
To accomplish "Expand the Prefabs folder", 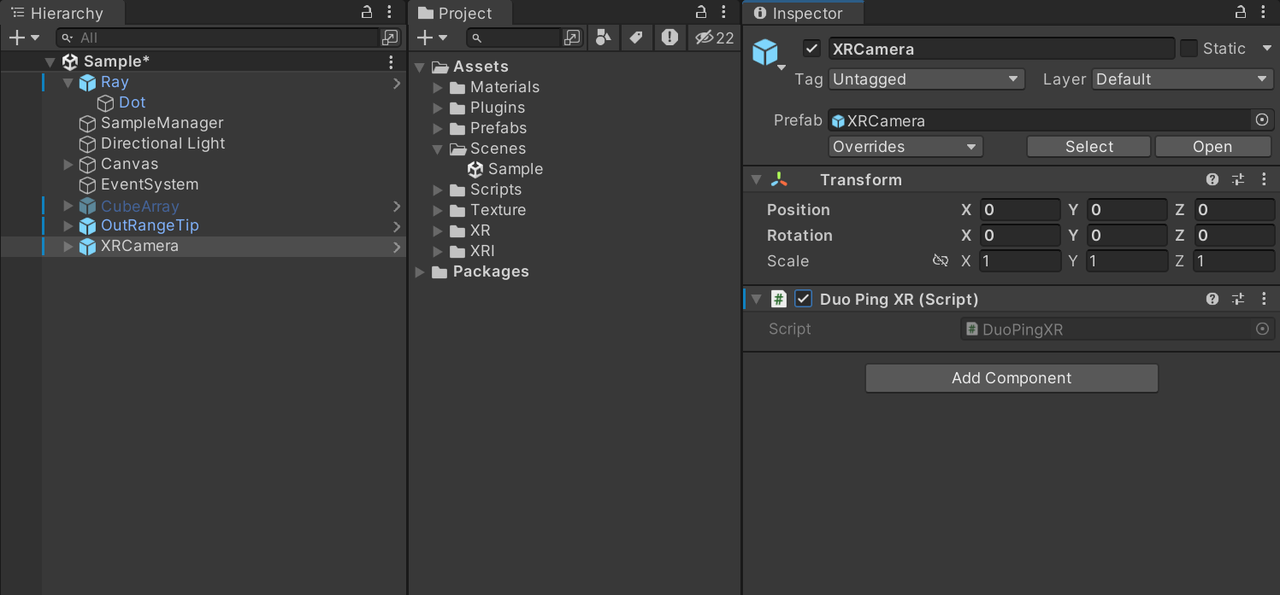I will (x=438, y=128).
